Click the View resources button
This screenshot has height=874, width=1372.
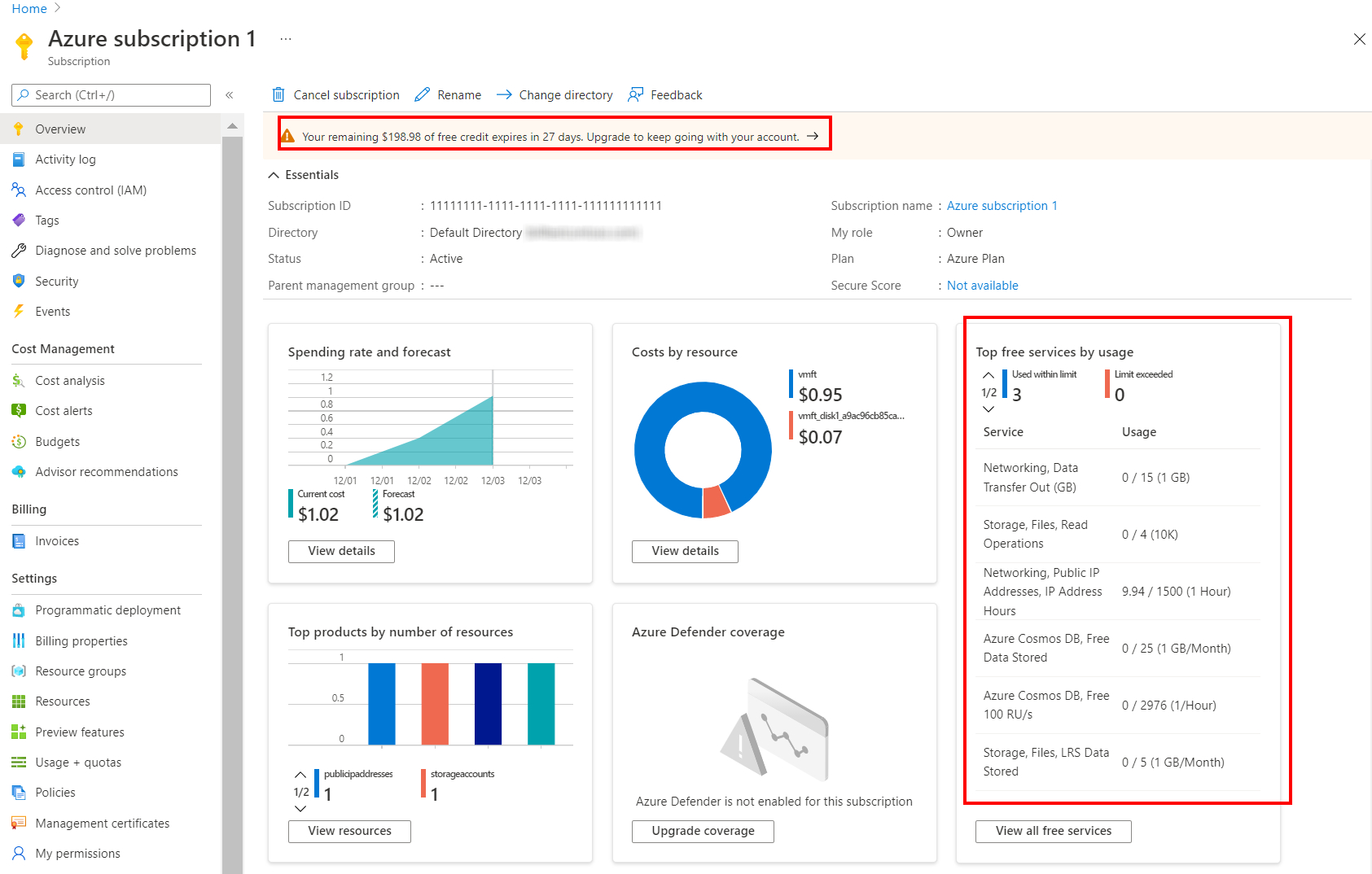pos(349,831)
